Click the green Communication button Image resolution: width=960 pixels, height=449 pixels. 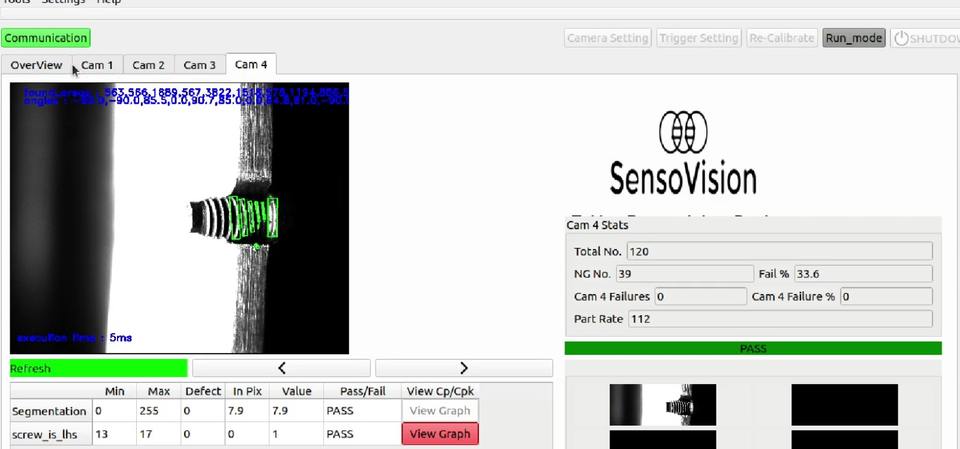click(46, 38)
